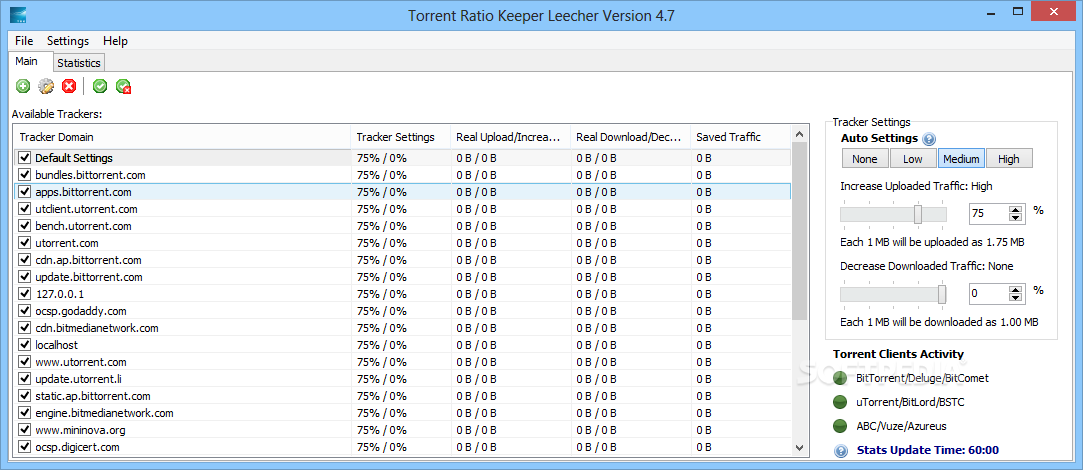Decrement the upload percentage spinner down arrow
This screenshot has width=1083, height=470.
tap(1015, 218)
